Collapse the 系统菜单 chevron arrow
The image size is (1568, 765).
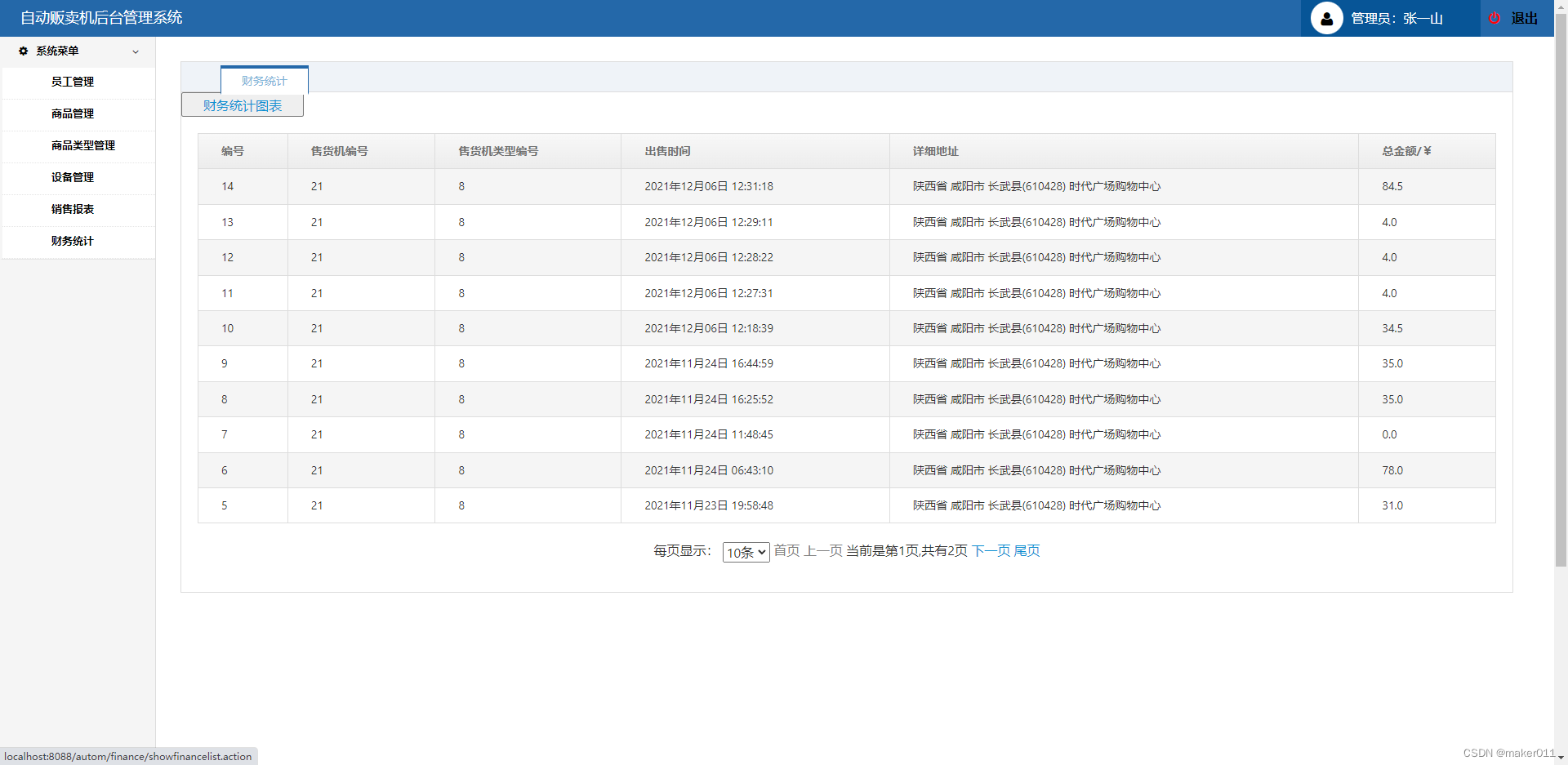(136, 51)
